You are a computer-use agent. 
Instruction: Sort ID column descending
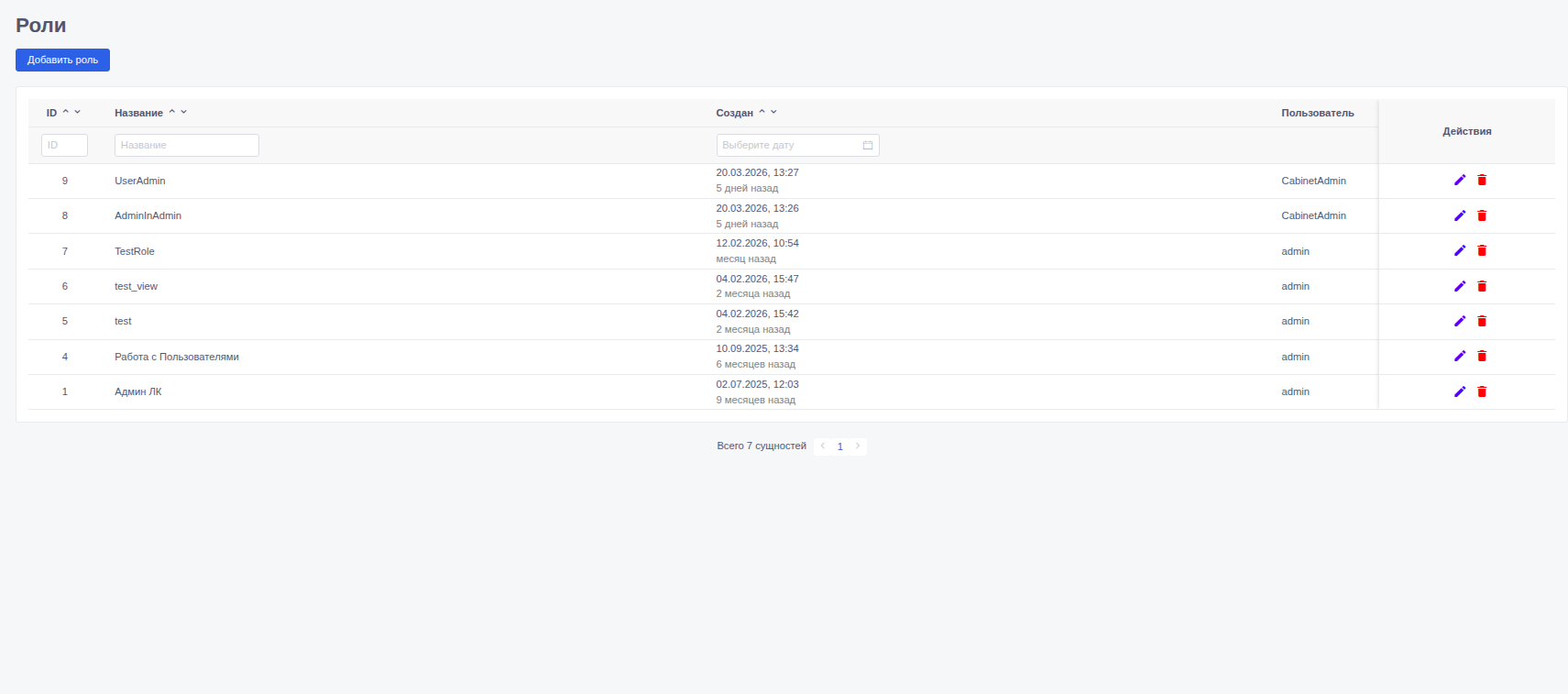(x=78, y=112)
